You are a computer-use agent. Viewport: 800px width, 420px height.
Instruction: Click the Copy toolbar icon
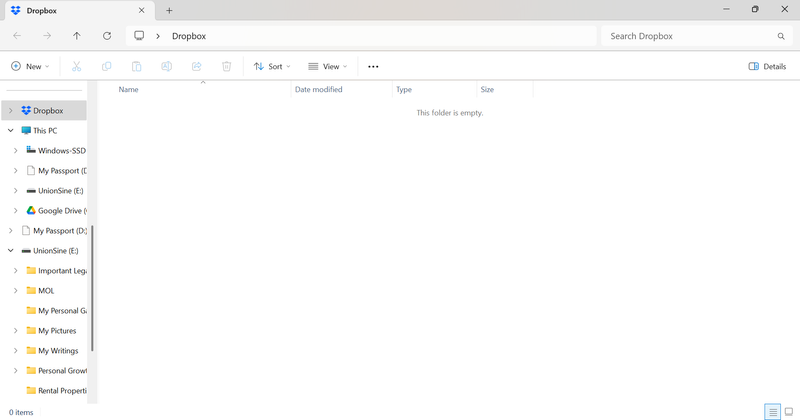pyautogui.click(x=106, y=66)
